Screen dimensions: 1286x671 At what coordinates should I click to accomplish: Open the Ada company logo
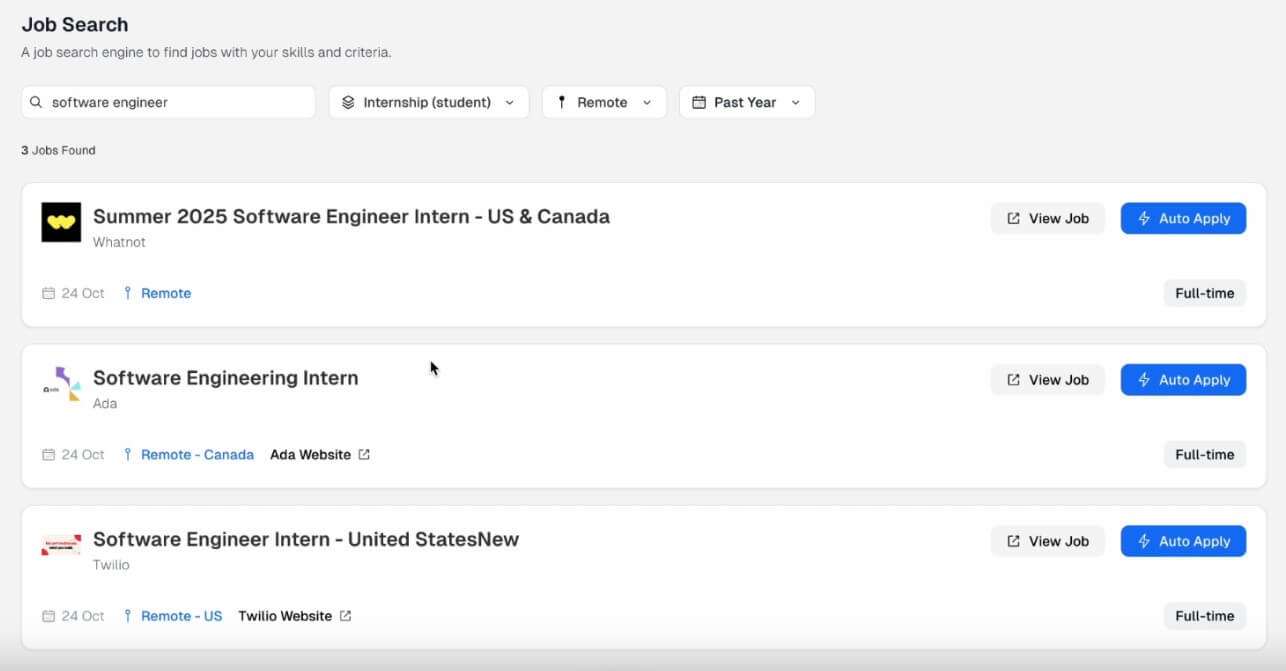click(x=61, y=384)
